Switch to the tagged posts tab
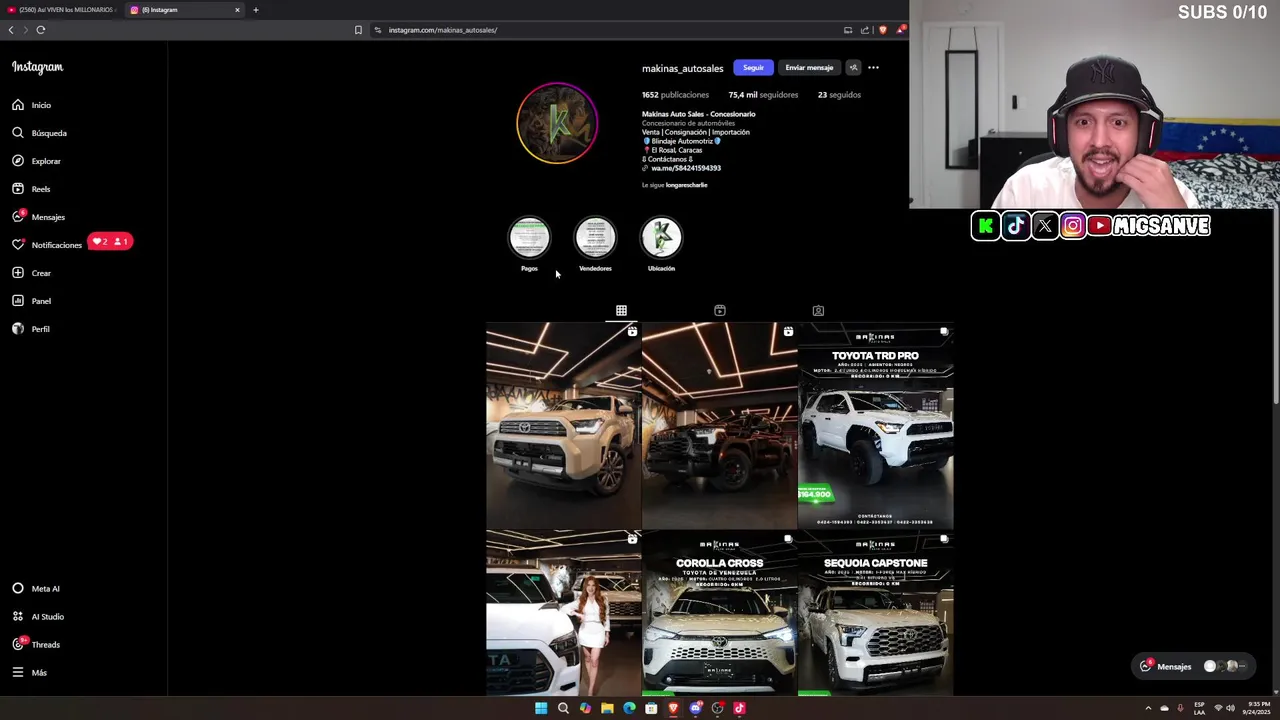The image size is (1280, 720). click(x=818, y=310)
